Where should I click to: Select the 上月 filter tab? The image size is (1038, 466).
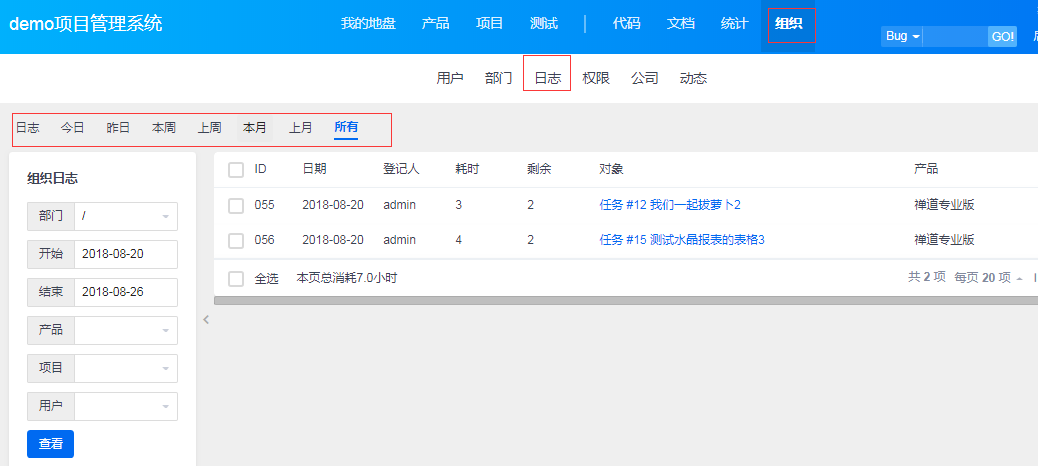pos(301,128)
